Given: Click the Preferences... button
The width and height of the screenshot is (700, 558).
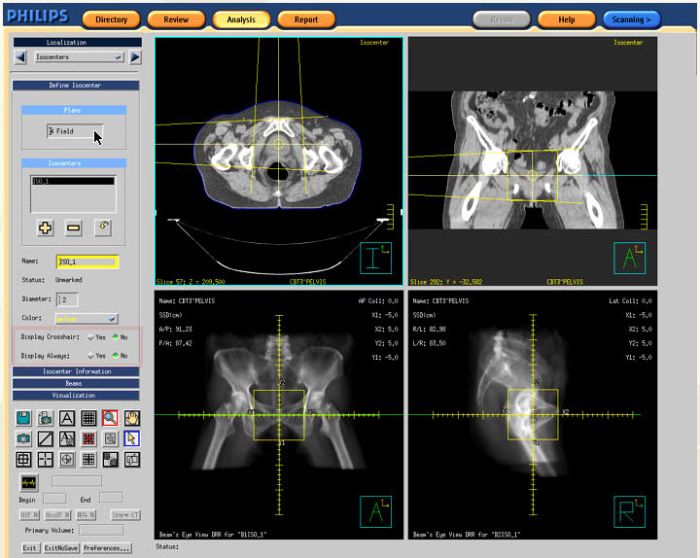Looking at the screenshot, I should pyautogui.click(x=106, y=548).
